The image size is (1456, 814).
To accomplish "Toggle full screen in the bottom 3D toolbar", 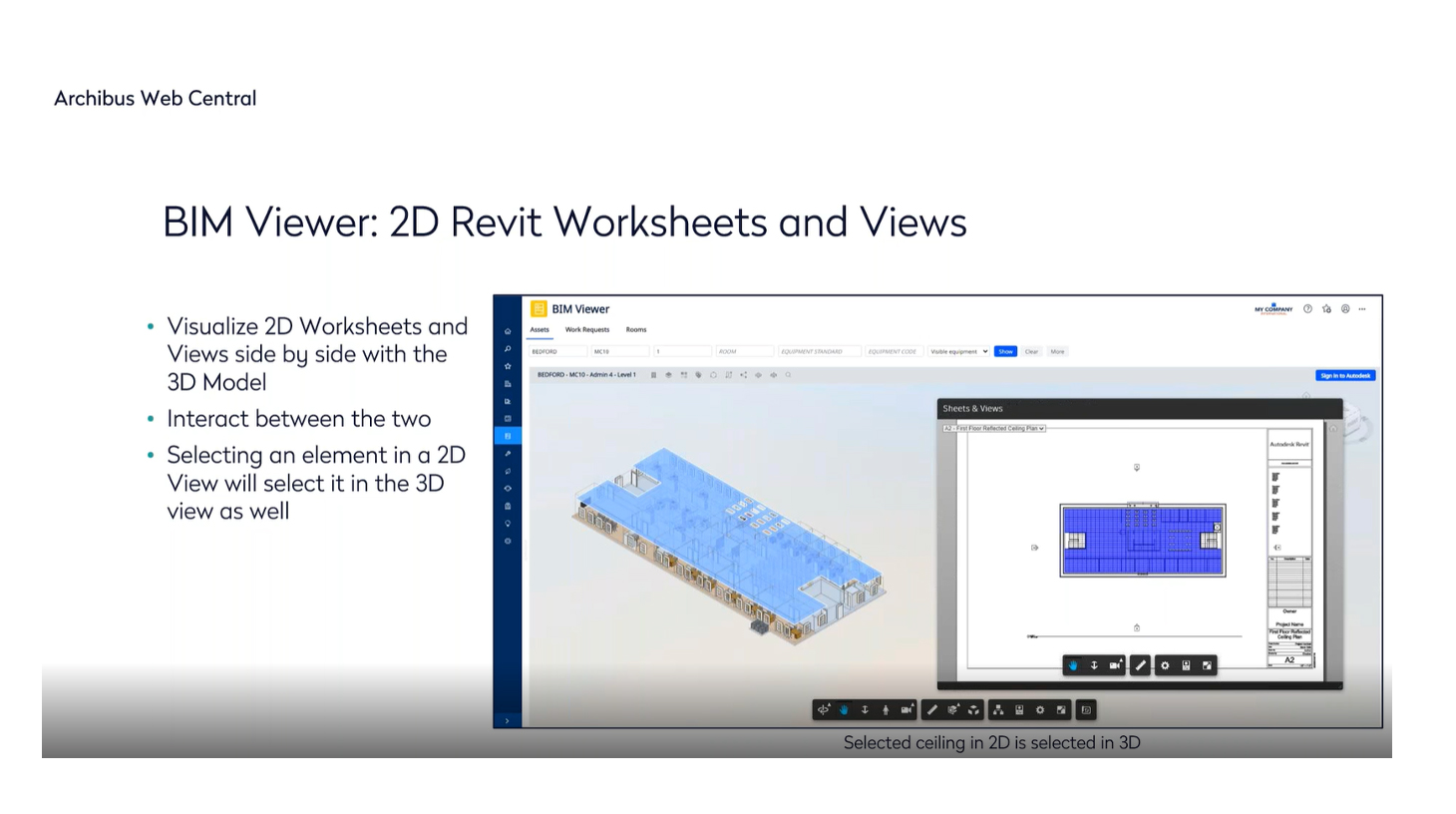I will [x=1061, y=710].
